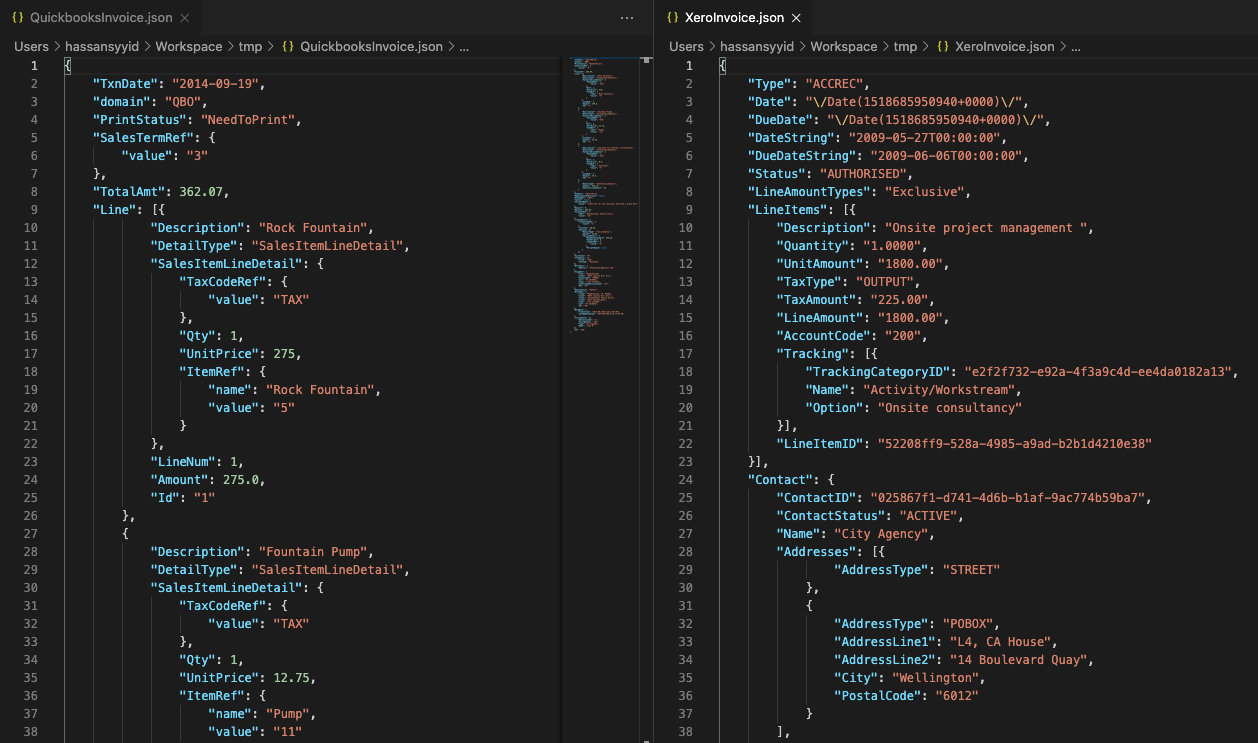Click the "OUTPUT" TaxType value
This screenshot has height=743, width=1258.
[884, 281]
